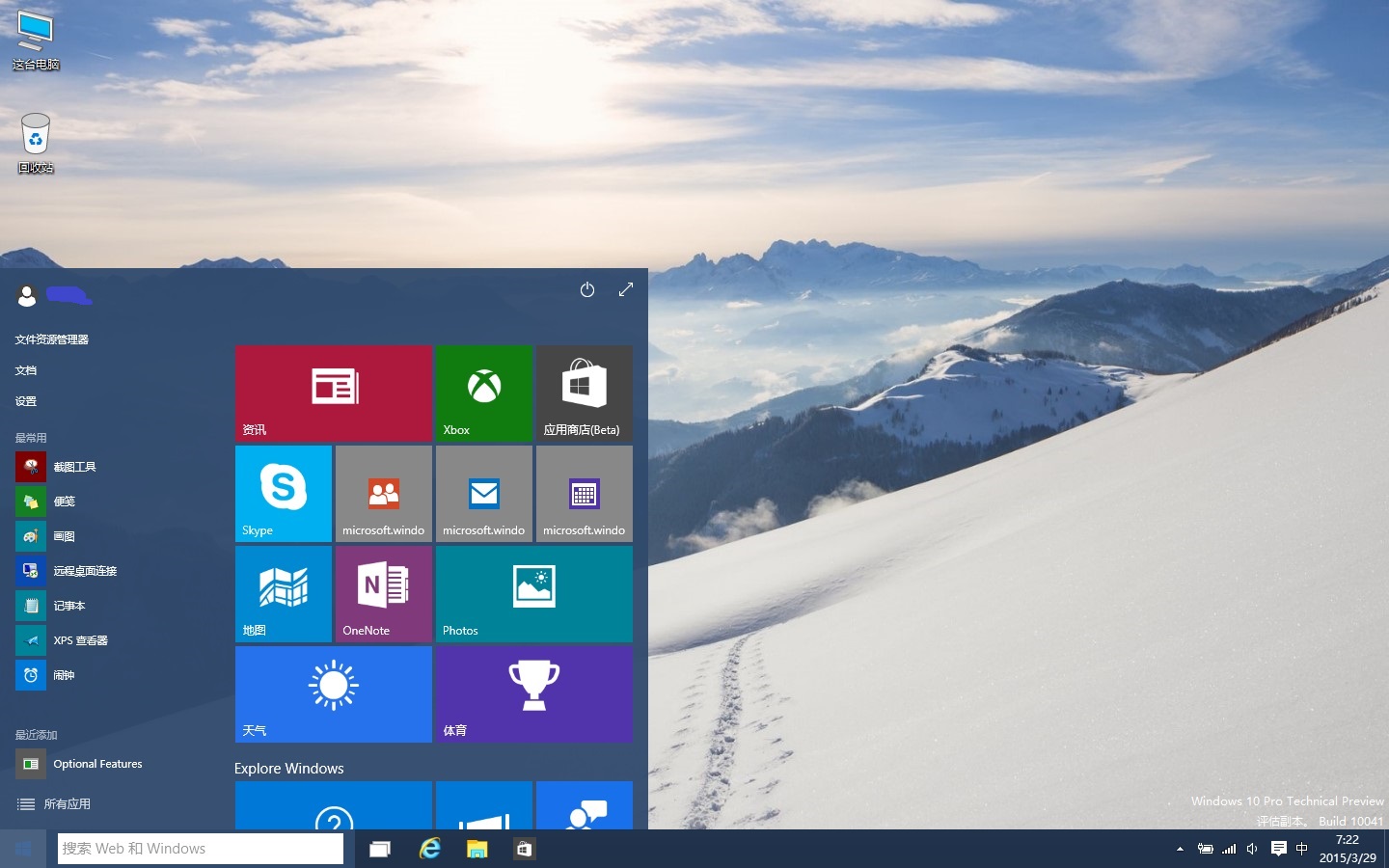Image resolution: width=1389 pixels, height=868 pixels.
Task: Open the OneNote tile
Action: click(x=383, y=593)
